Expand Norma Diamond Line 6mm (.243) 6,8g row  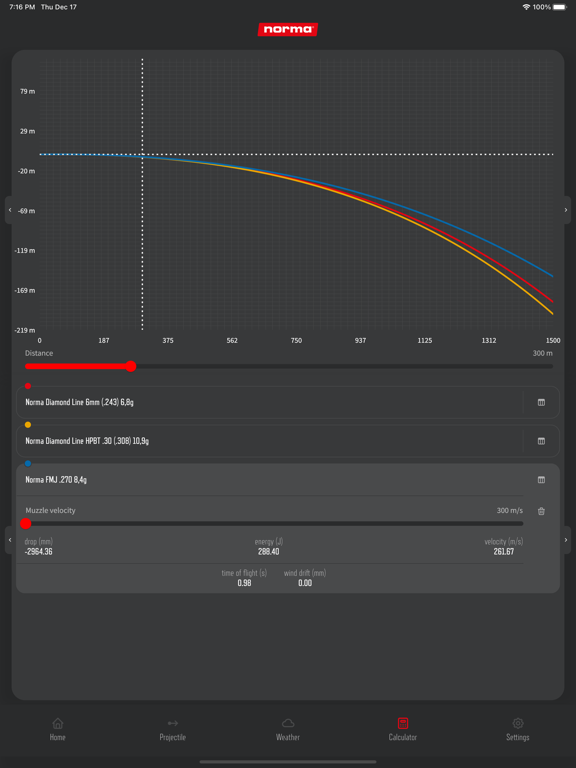click(x=288, y=402)
